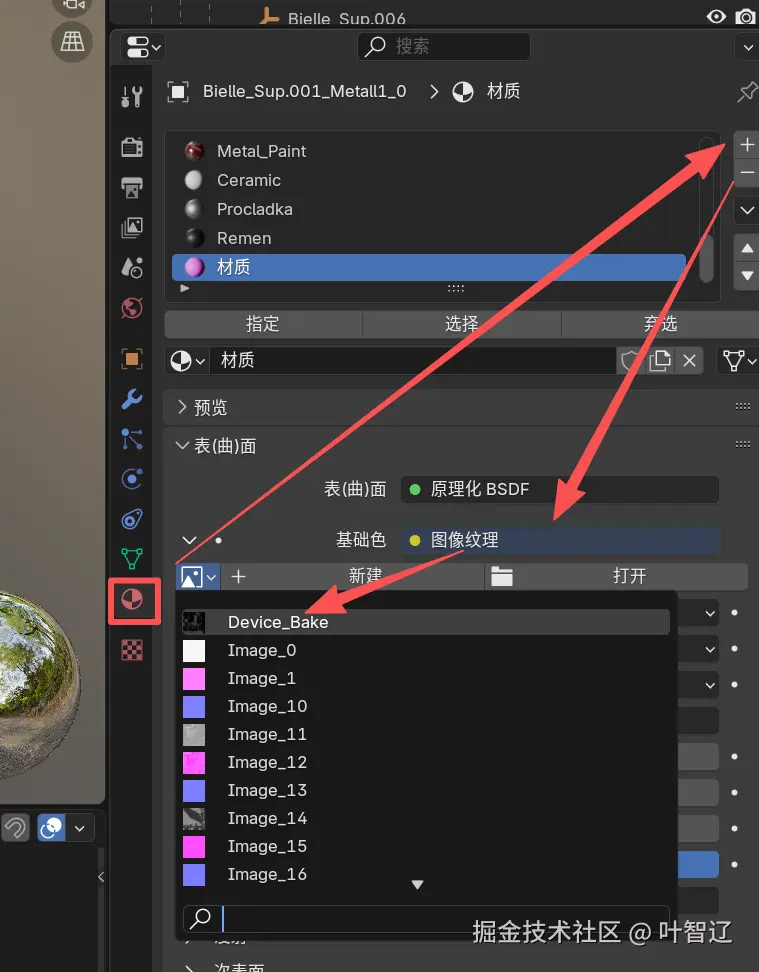Open the 图像纹理 base color selector
This screenshot has width=759, height=972.
(559, 540)
